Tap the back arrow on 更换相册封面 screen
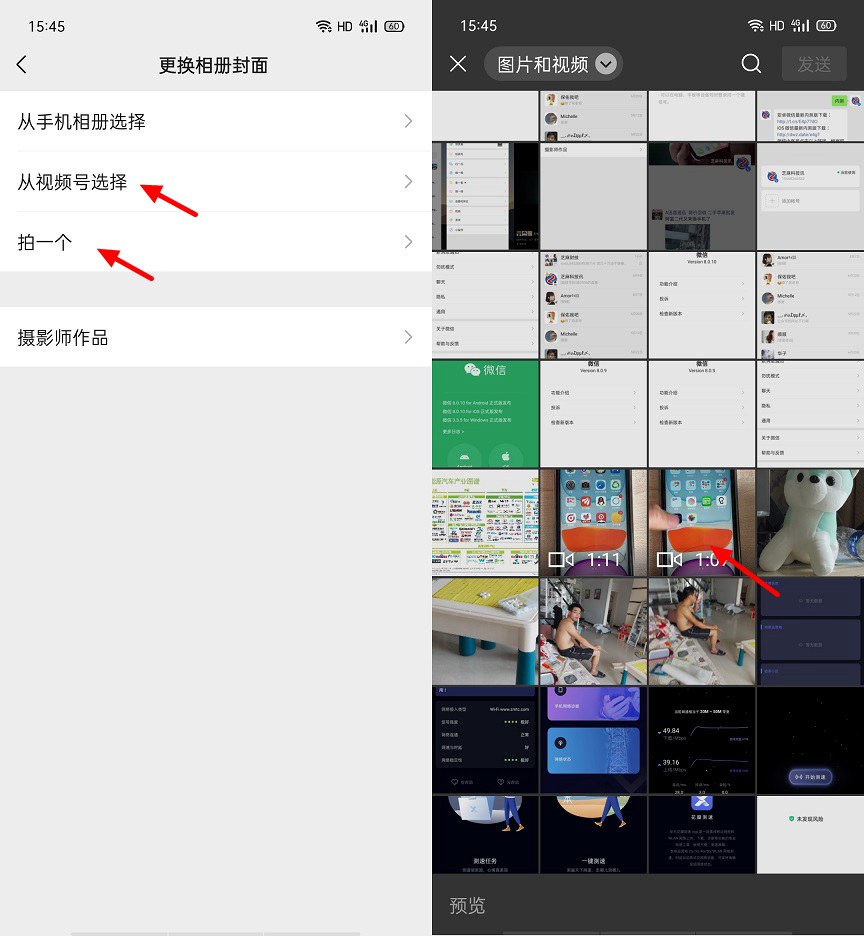Image resolution: width=864 pixels, height=936 pixels. (x=21, y=64)
